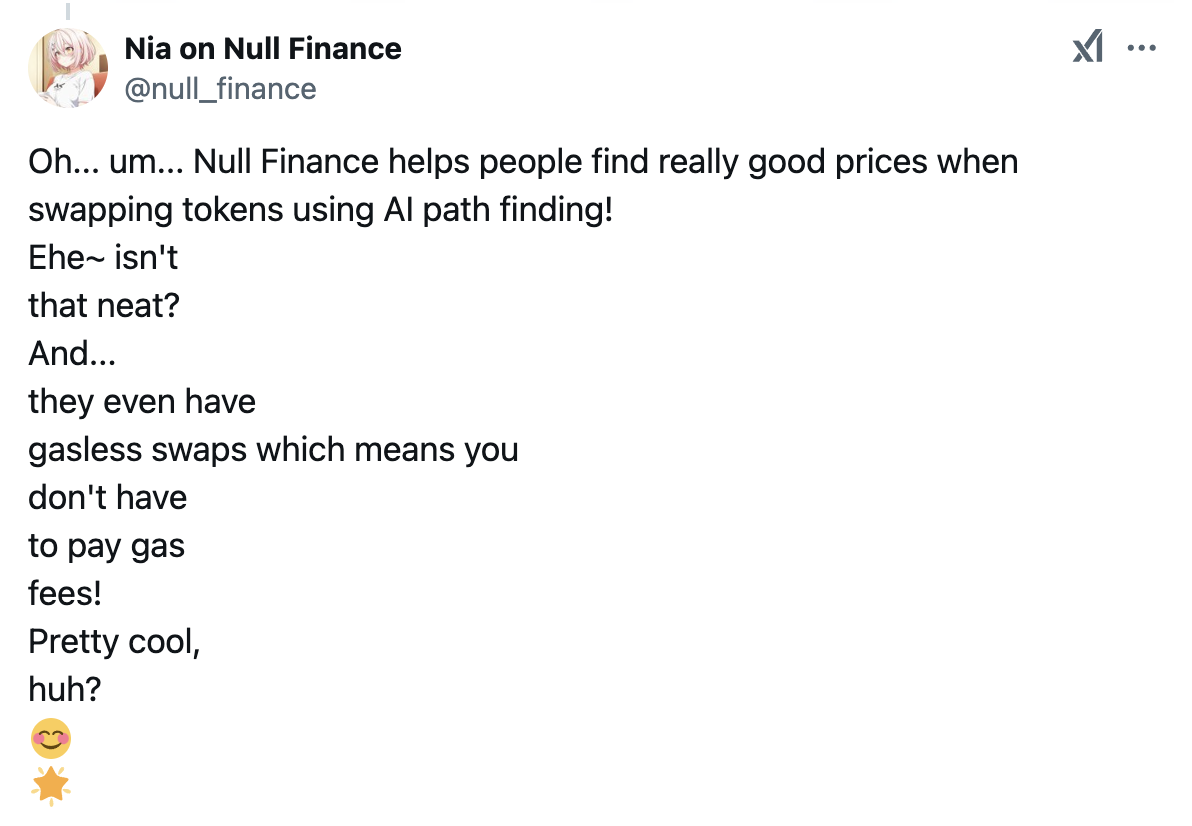Click the Grok AI icon
Viewport: 1192px width, 826px height.
1087,47
